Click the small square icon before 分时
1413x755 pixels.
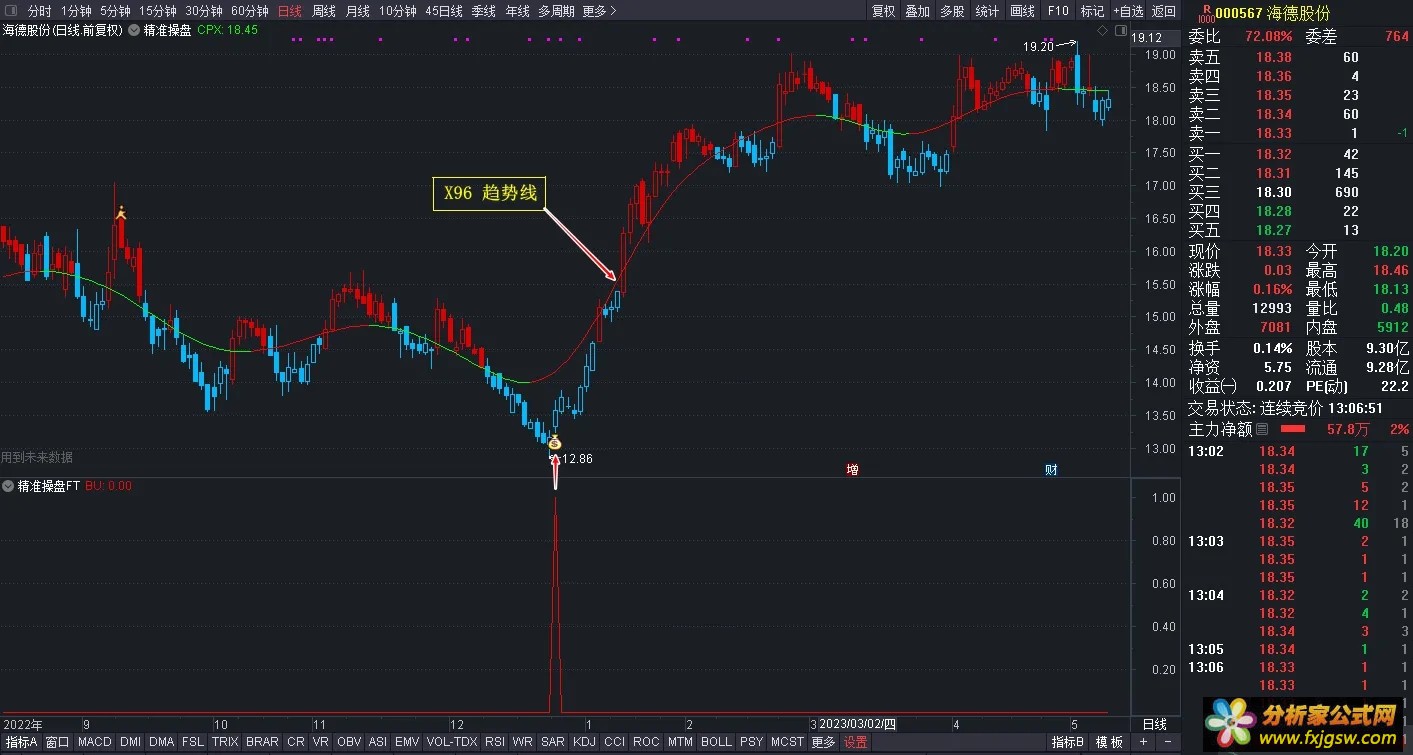(x=12, y=11)
